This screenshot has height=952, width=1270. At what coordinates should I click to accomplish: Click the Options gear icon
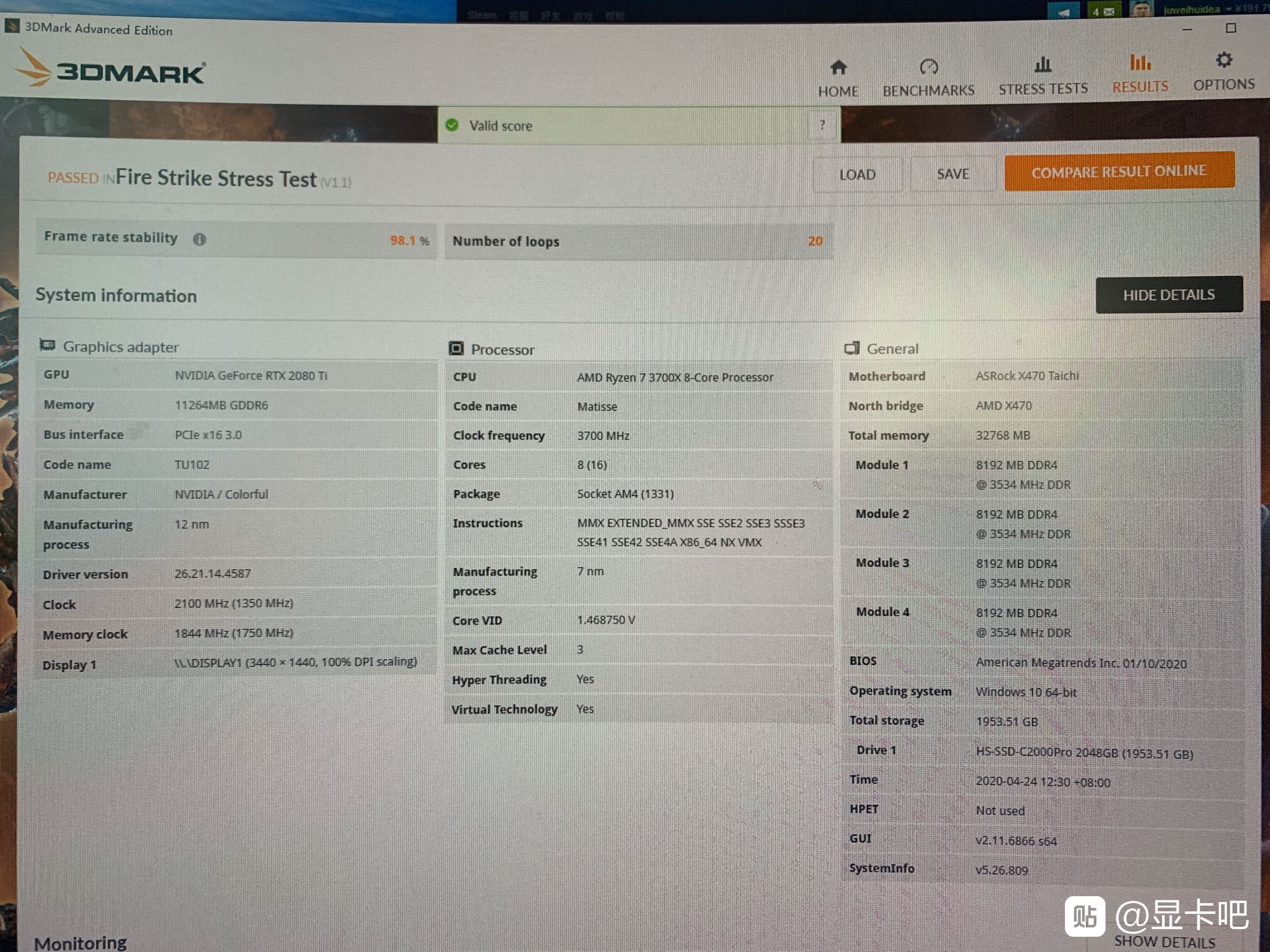tap(1224, 60)
